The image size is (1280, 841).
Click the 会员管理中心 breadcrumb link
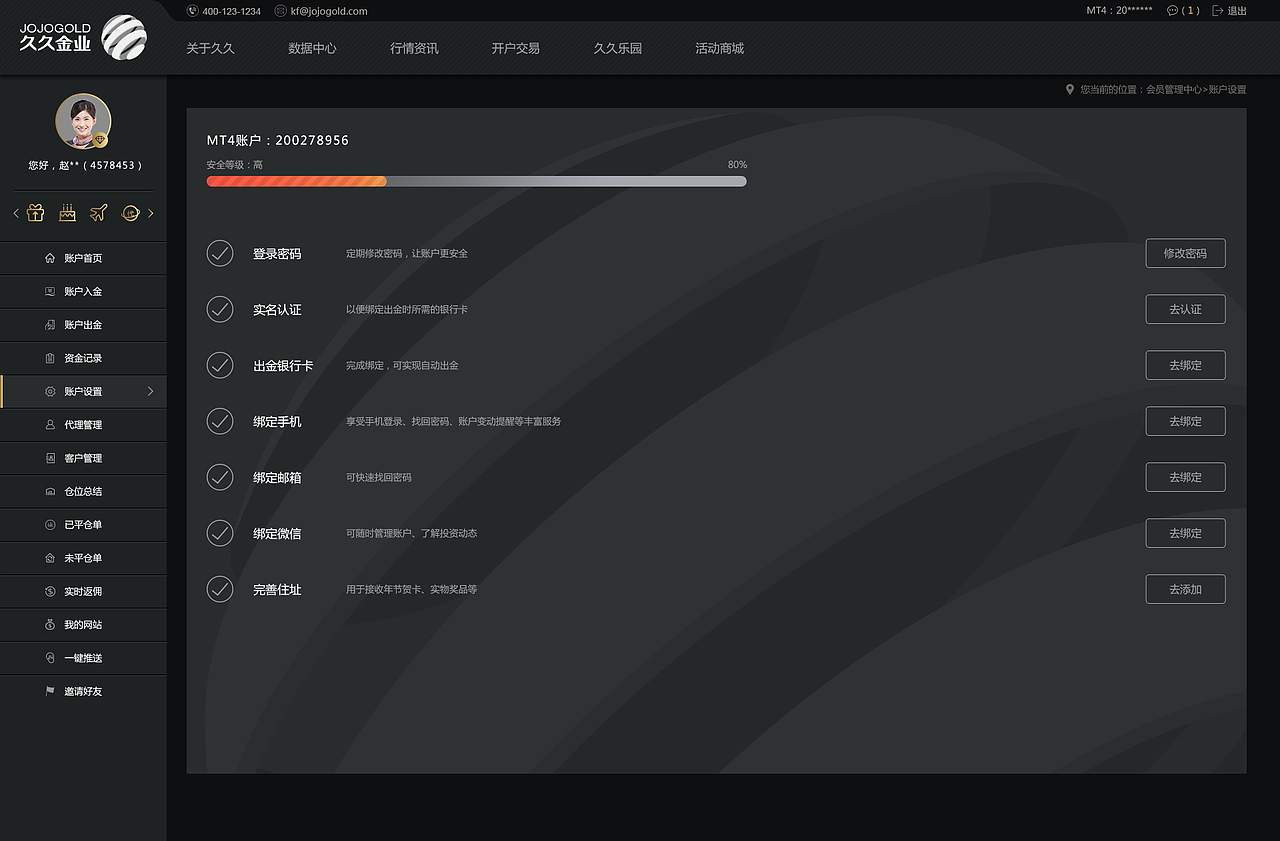tap(1174, 89)
